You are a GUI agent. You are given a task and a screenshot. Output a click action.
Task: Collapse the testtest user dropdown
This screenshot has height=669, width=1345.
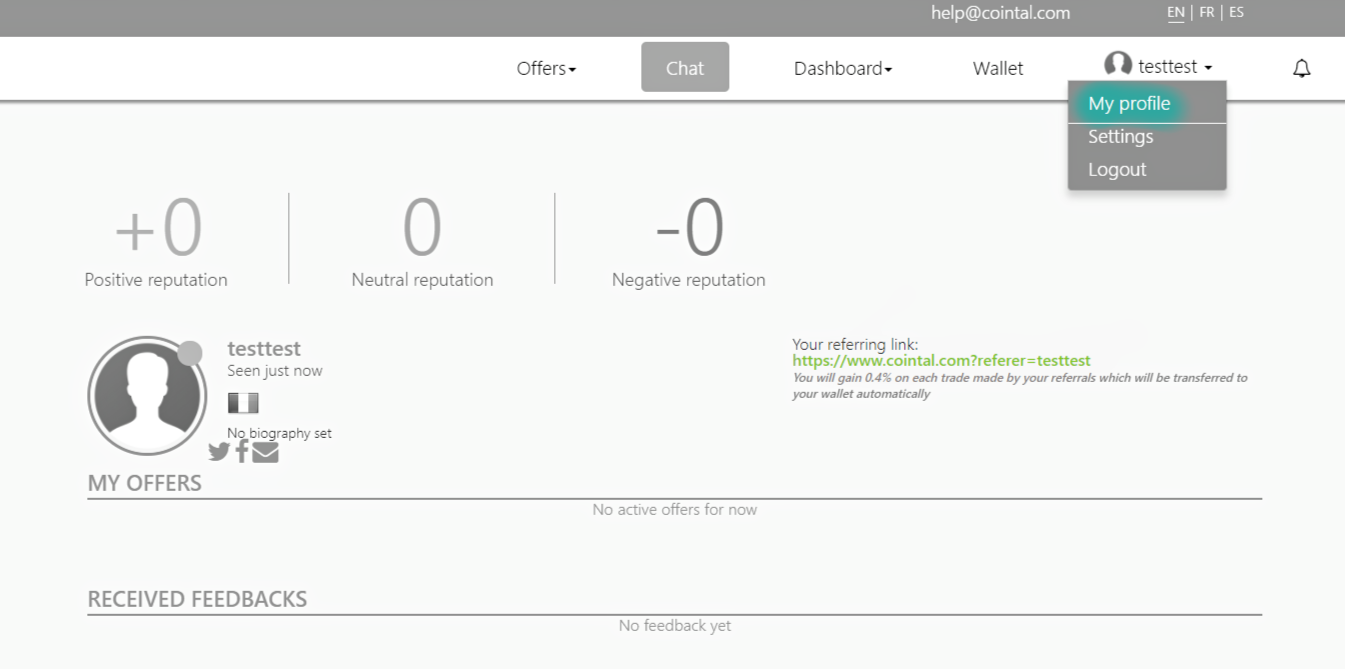[x=1175, y=67]
